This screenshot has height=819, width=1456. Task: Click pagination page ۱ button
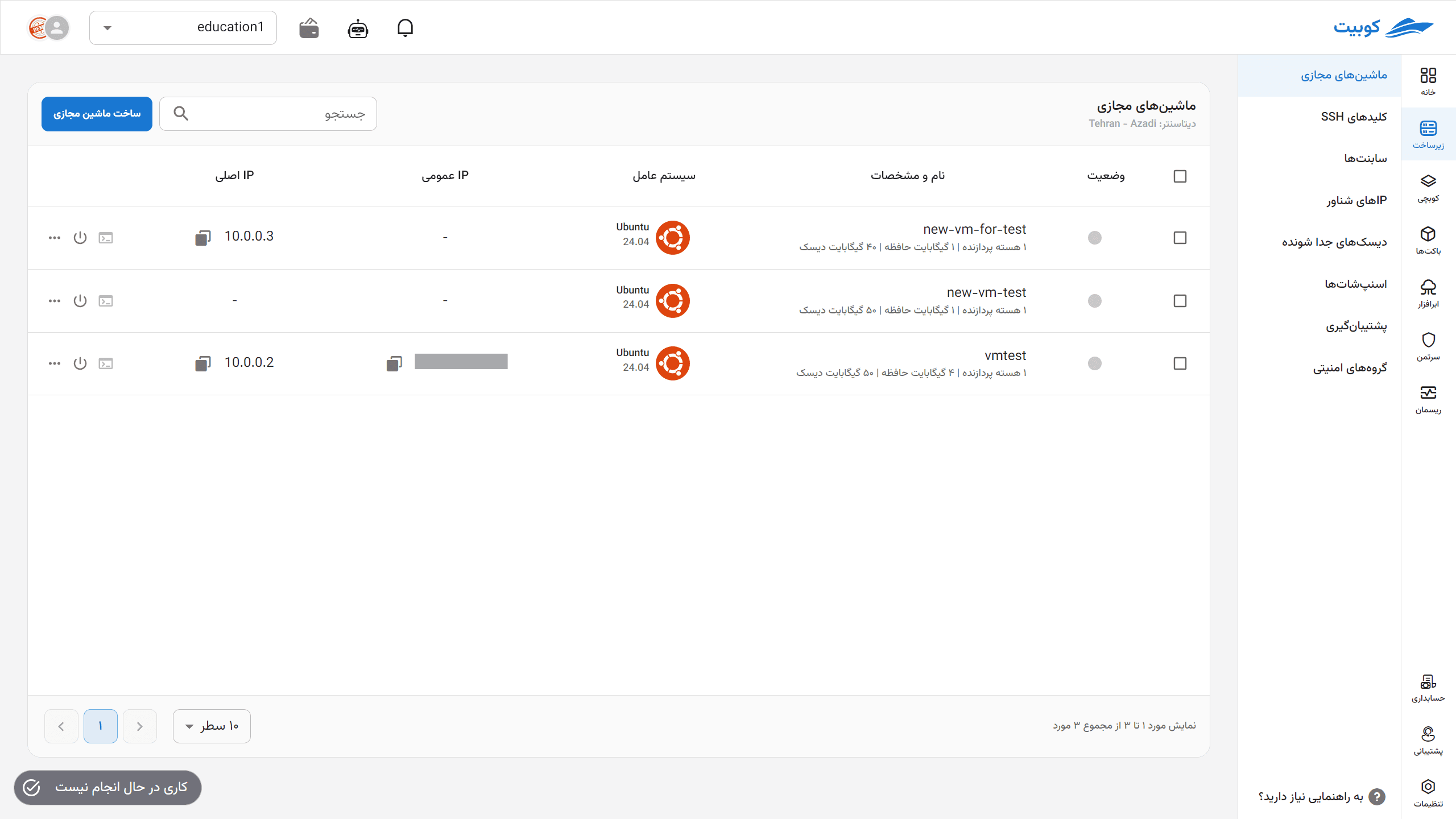101,726
